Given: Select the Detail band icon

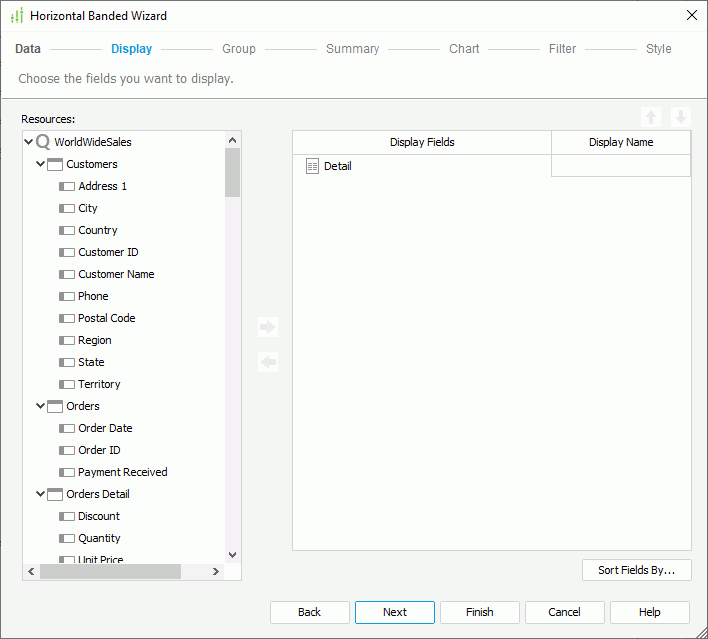Looking at the screenshot, I should tap(312, 167).
